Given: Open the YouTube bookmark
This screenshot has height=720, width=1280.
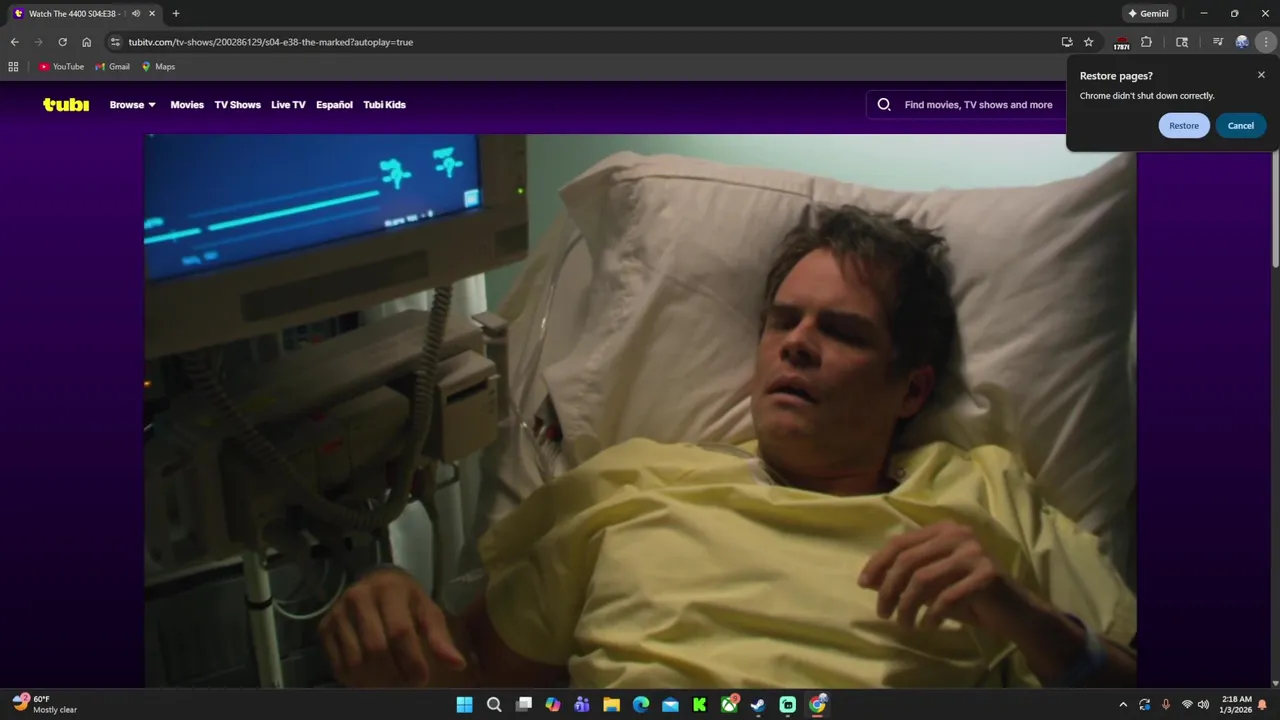Looking at the screenshot, I should pyautogui.click(x=61, y=67).
